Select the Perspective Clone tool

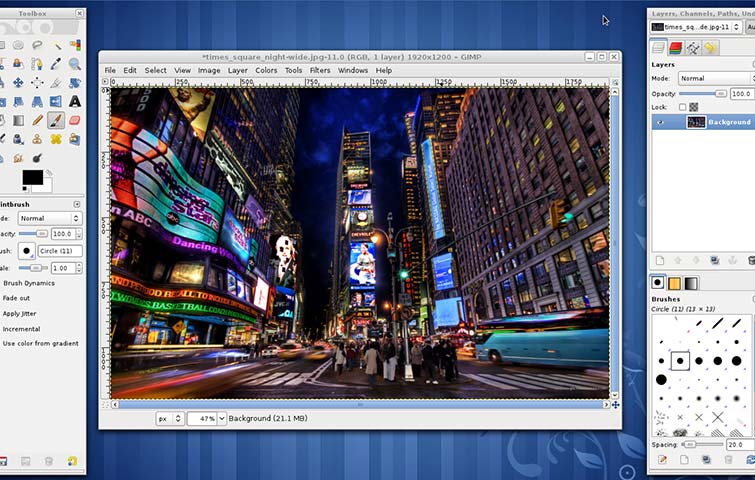pos(75,139)
